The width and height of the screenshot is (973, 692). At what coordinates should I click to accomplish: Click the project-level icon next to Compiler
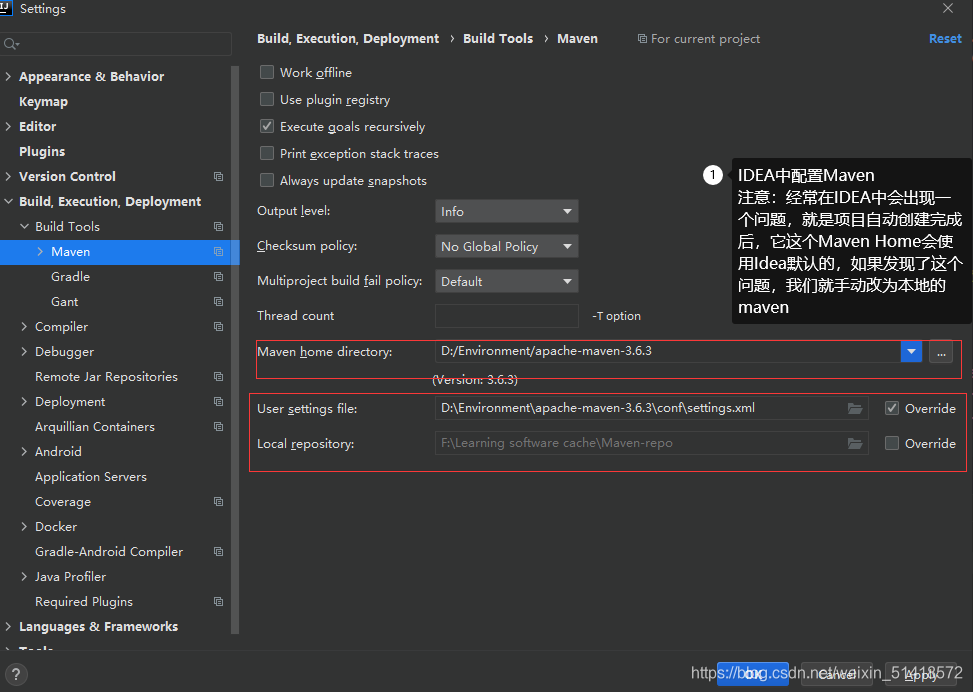click(x=218, y=326)
